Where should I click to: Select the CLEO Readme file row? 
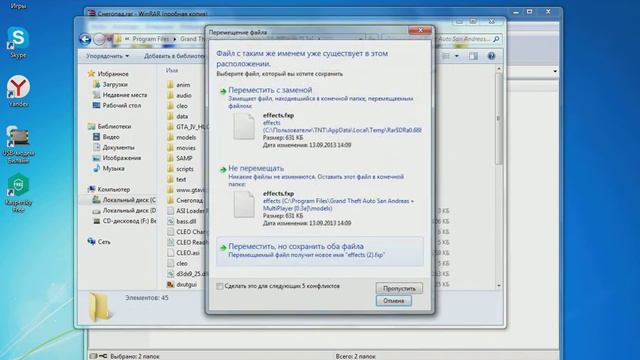point(186,242)
